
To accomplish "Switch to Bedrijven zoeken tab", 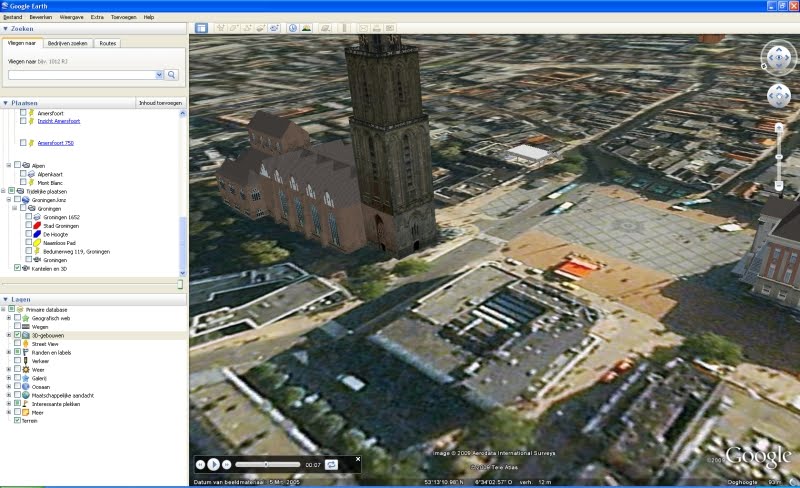I will coord(67,43).
